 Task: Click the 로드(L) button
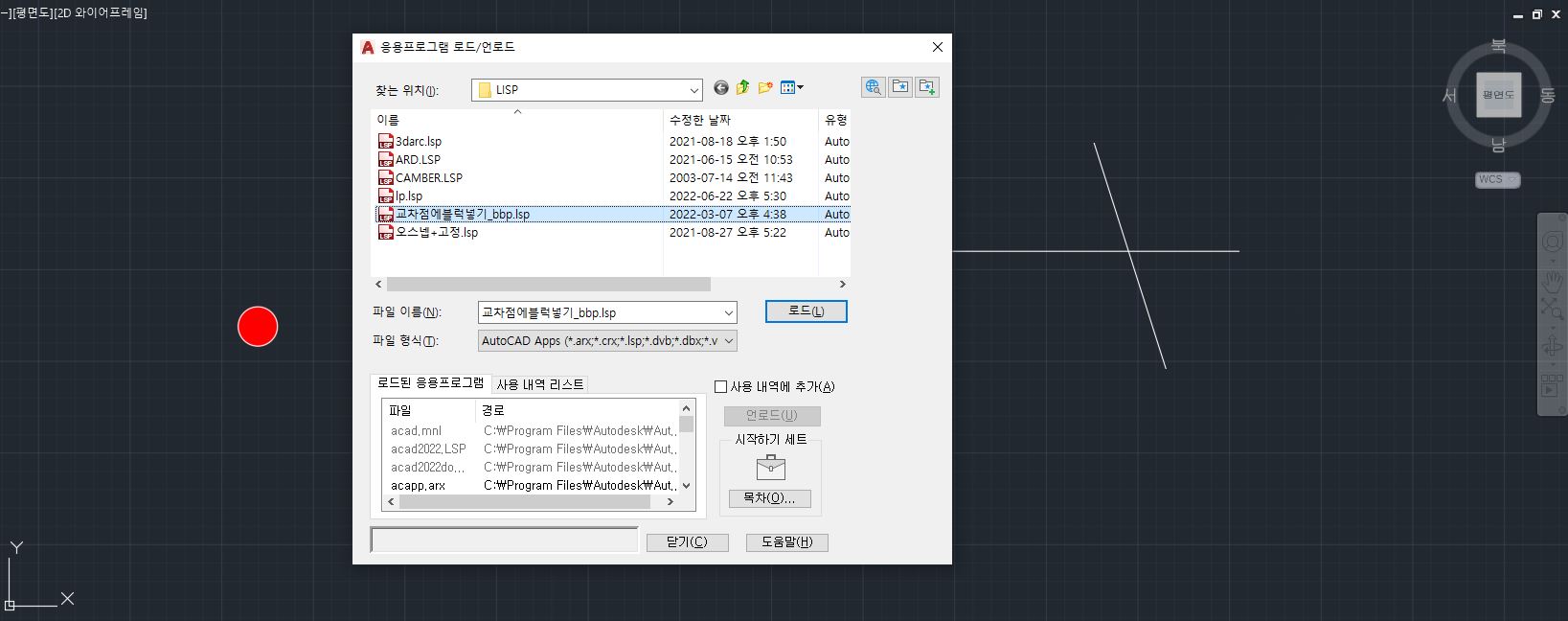tap(807, 311)
